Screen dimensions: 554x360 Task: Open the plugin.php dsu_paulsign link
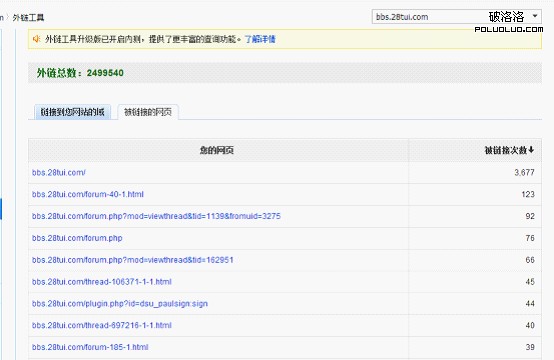(120, 304)
